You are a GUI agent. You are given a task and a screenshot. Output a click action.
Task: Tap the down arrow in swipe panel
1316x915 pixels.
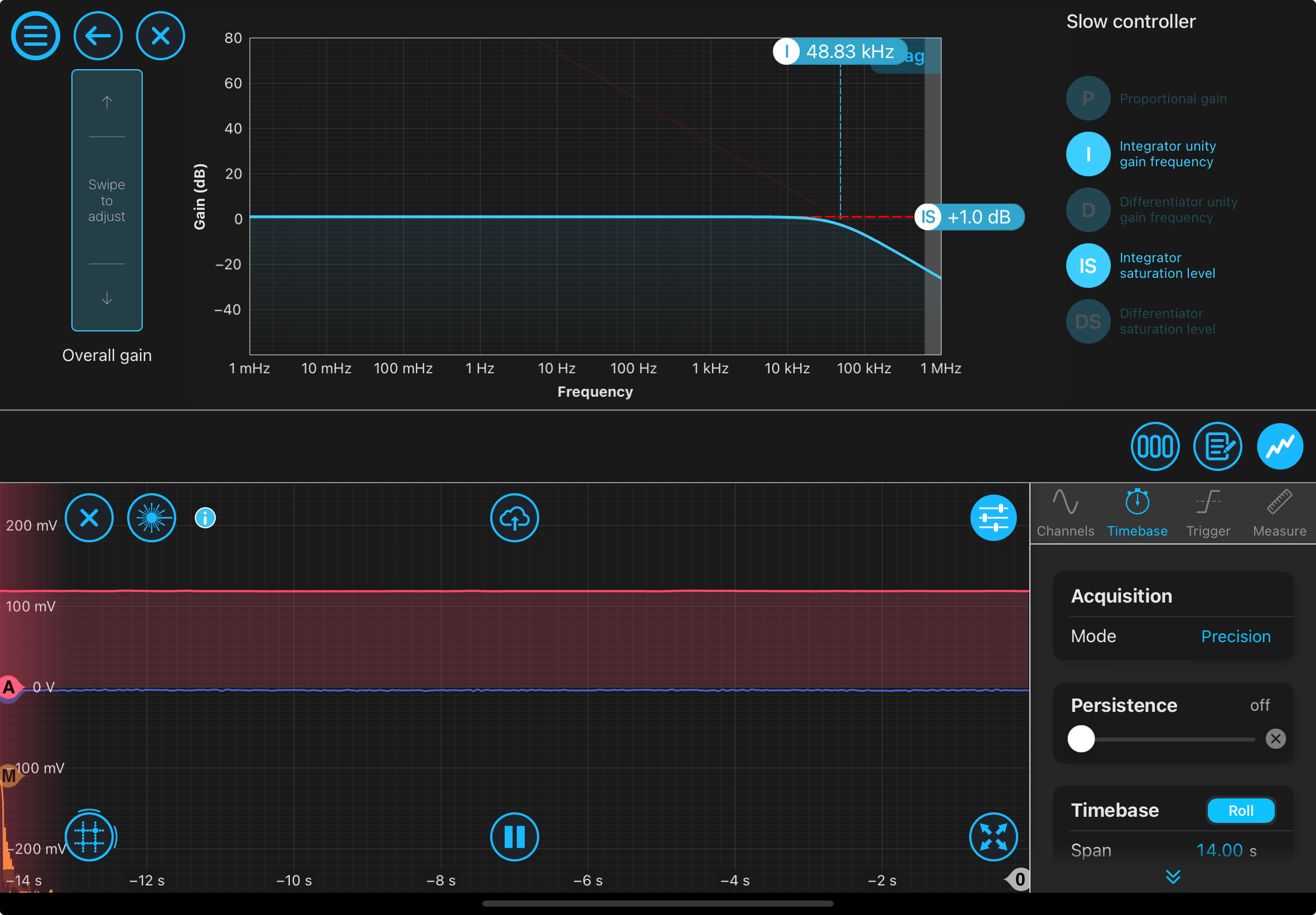point(107,298)
